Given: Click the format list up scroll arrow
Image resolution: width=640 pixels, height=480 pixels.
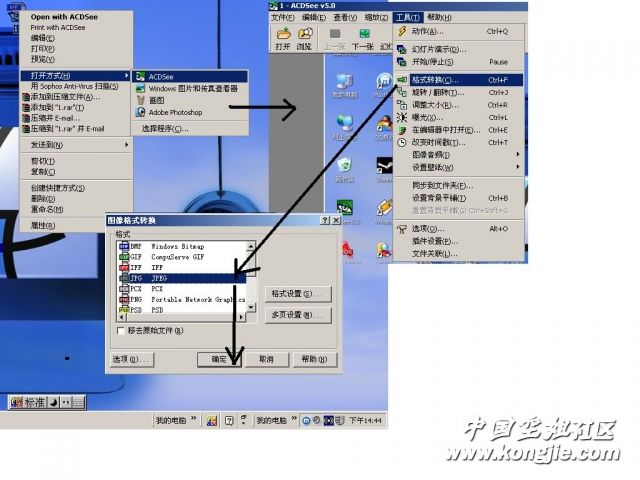Looking at the screenshot, I should coord(251,246).
